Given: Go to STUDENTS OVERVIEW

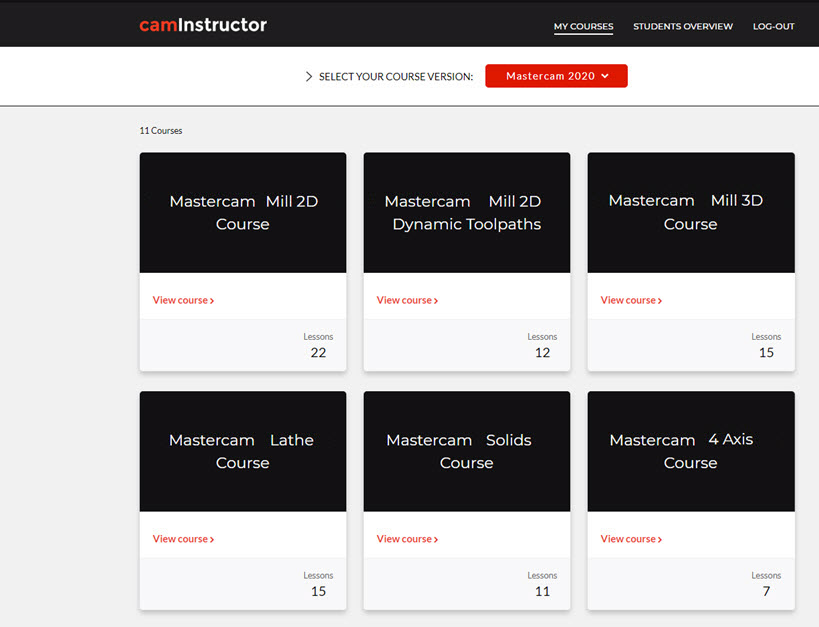Looking at the screenshot, I should 683,26.
